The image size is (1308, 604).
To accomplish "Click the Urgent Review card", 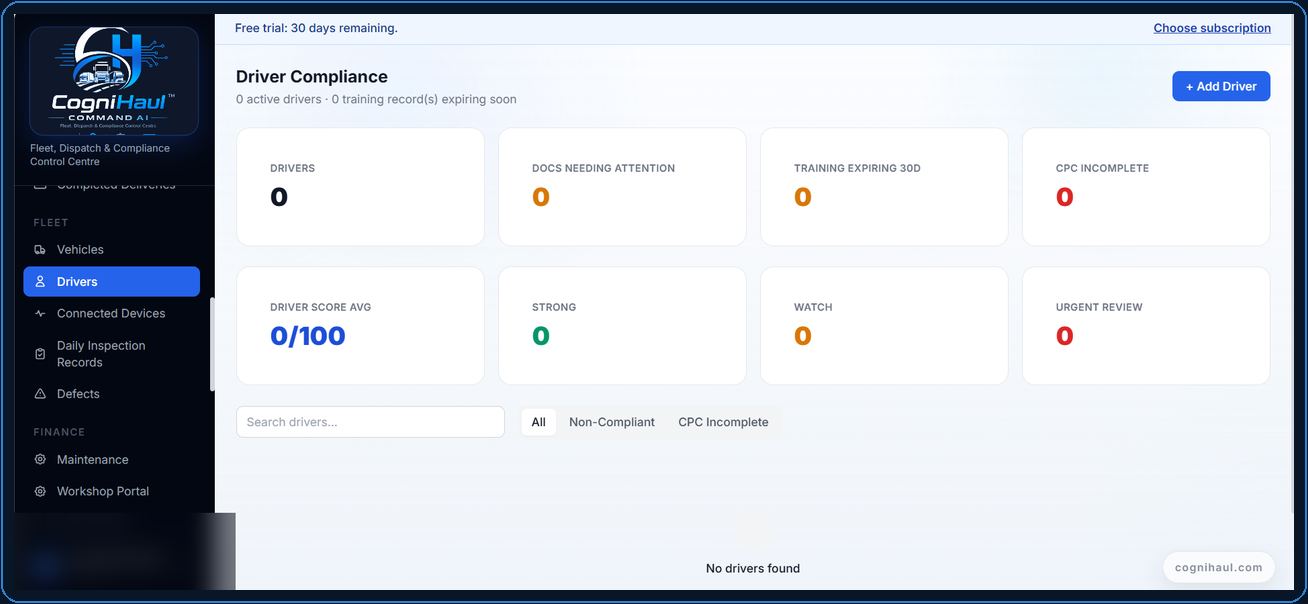I will [1146, 326].
